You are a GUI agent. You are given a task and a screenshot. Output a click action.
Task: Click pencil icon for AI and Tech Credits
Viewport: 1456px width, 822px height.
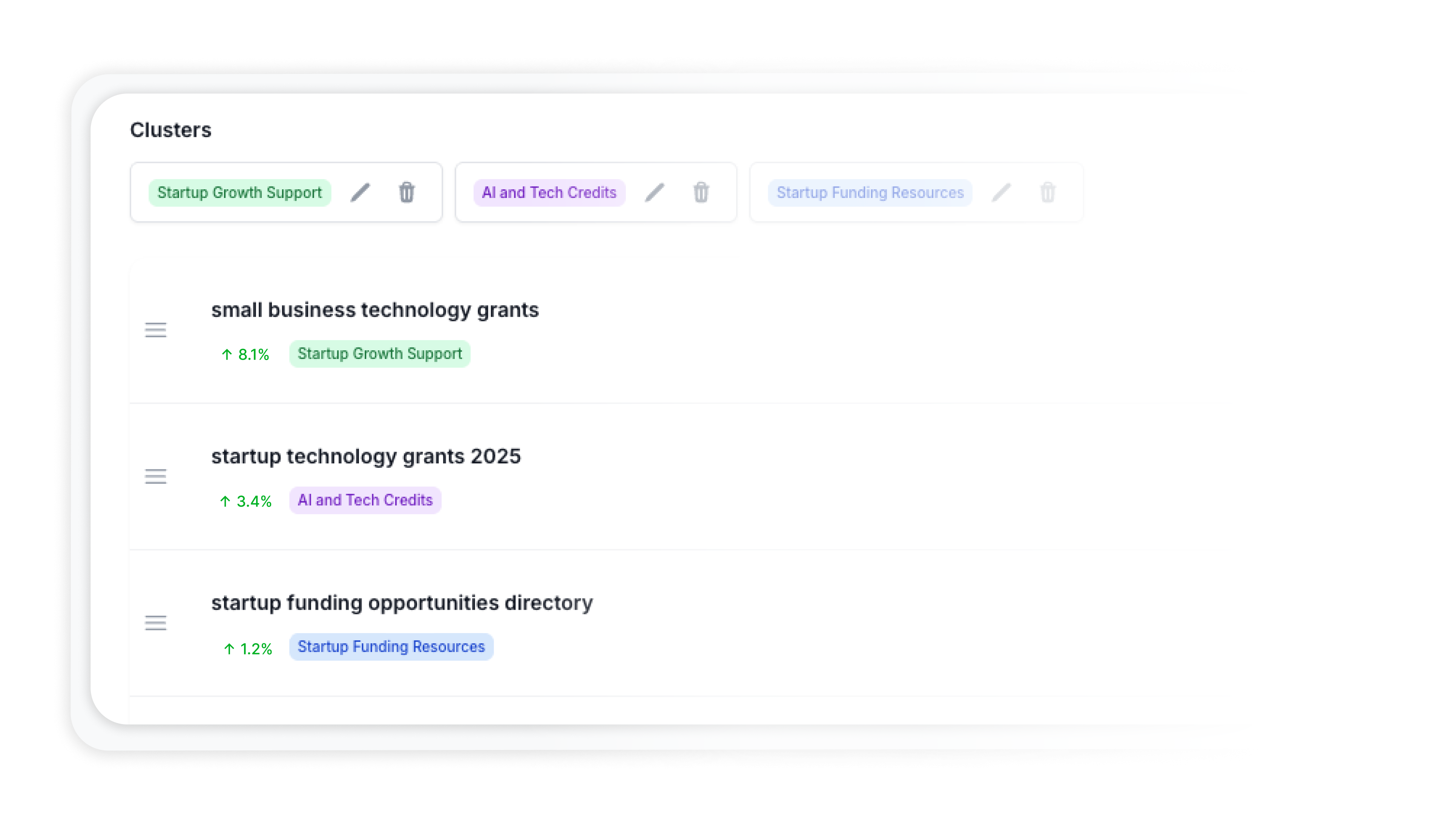(x=655, y=193)
